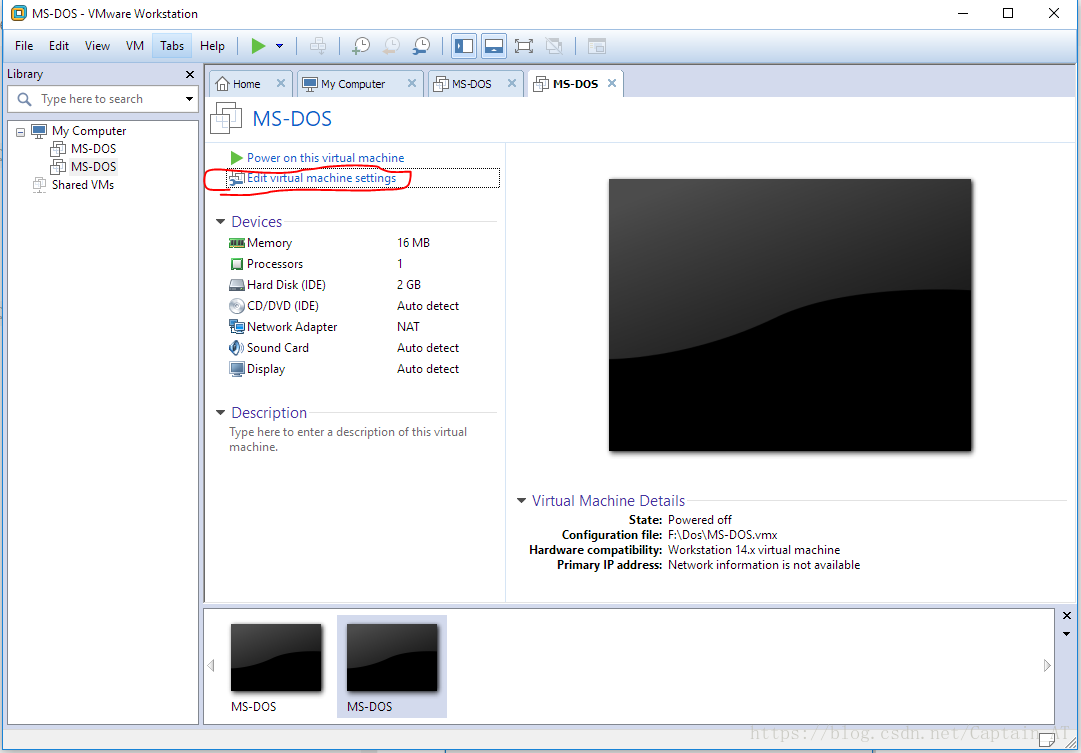Viewport: 1081px width, 753px height.
Task: Collapse the Virtual Machine Details section
Action: 521,501
